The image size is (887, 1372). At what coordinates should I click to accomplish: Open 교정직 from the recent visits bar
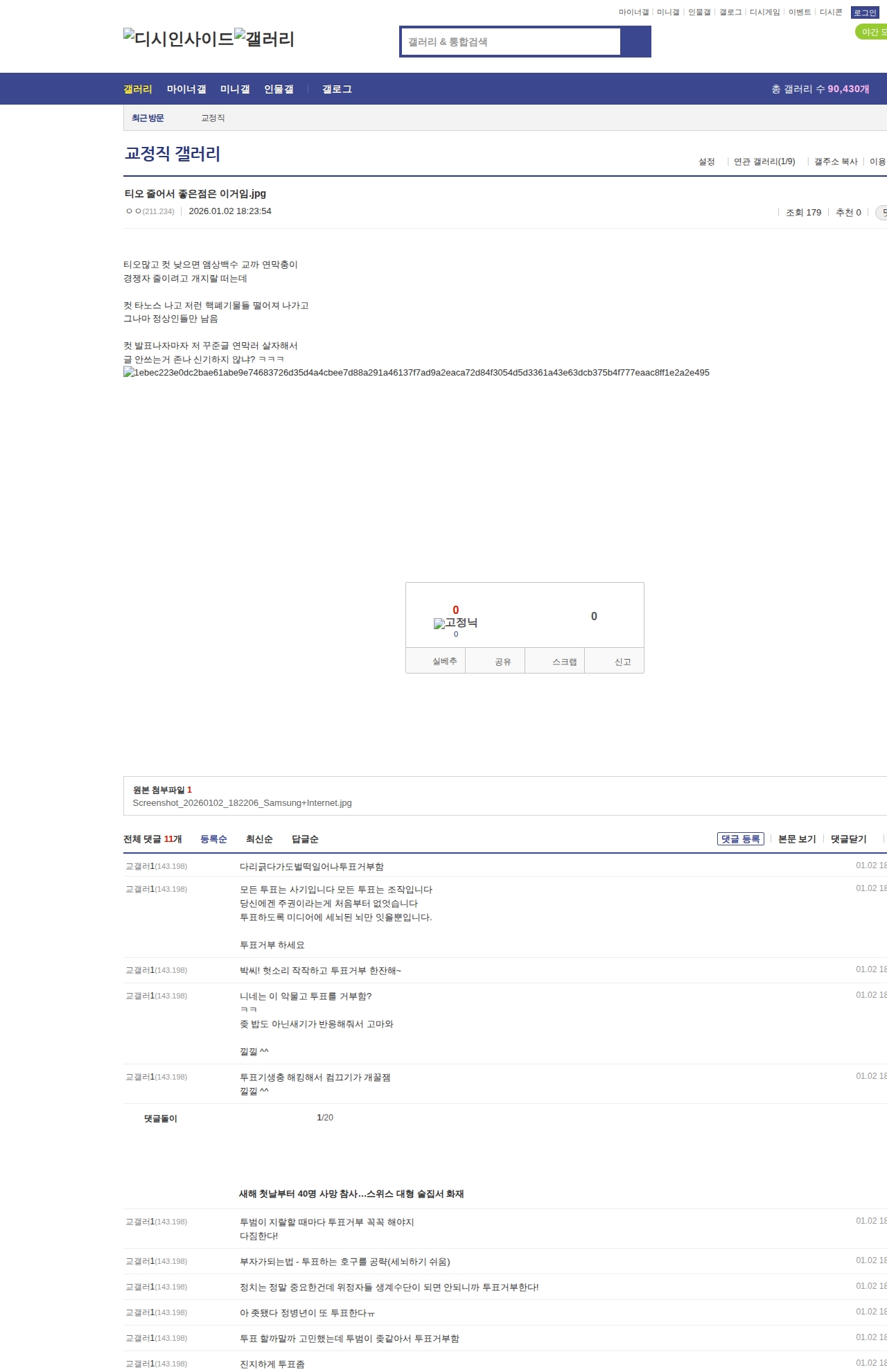point(213,118)
